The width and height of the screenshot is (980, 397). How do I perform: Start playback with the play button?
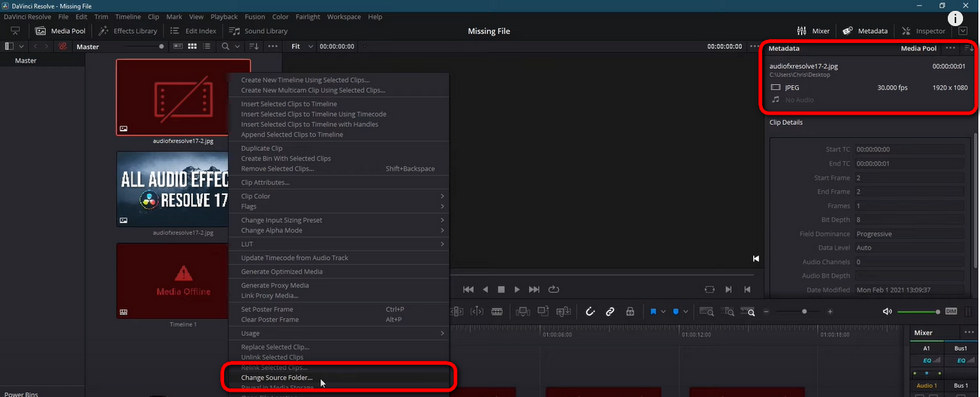(x=517, y=289)
